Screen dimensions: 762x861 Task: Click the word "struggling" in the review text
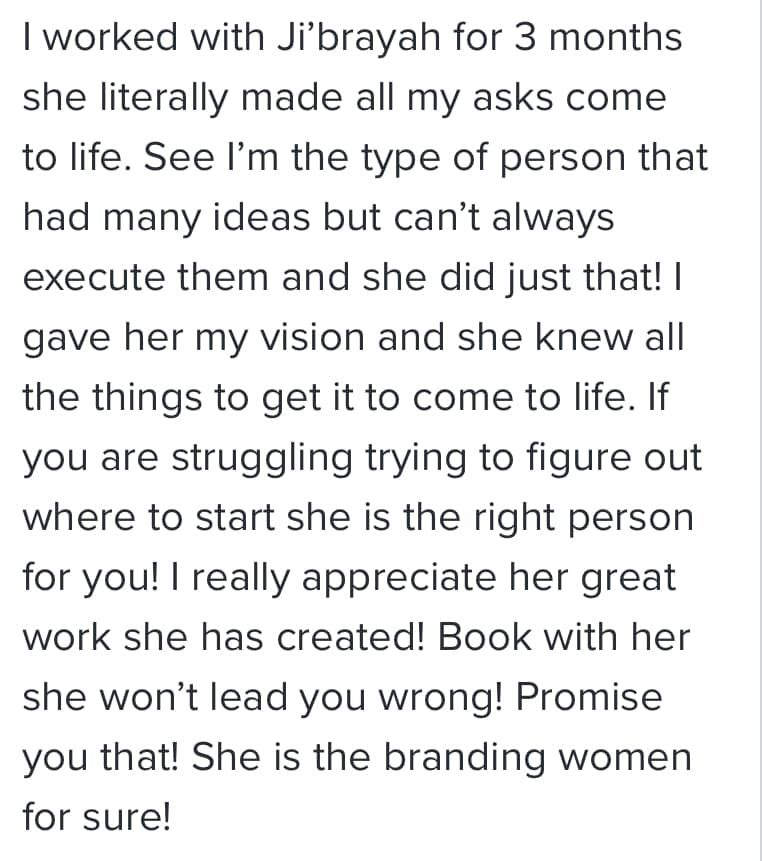(x=262, y=459)
